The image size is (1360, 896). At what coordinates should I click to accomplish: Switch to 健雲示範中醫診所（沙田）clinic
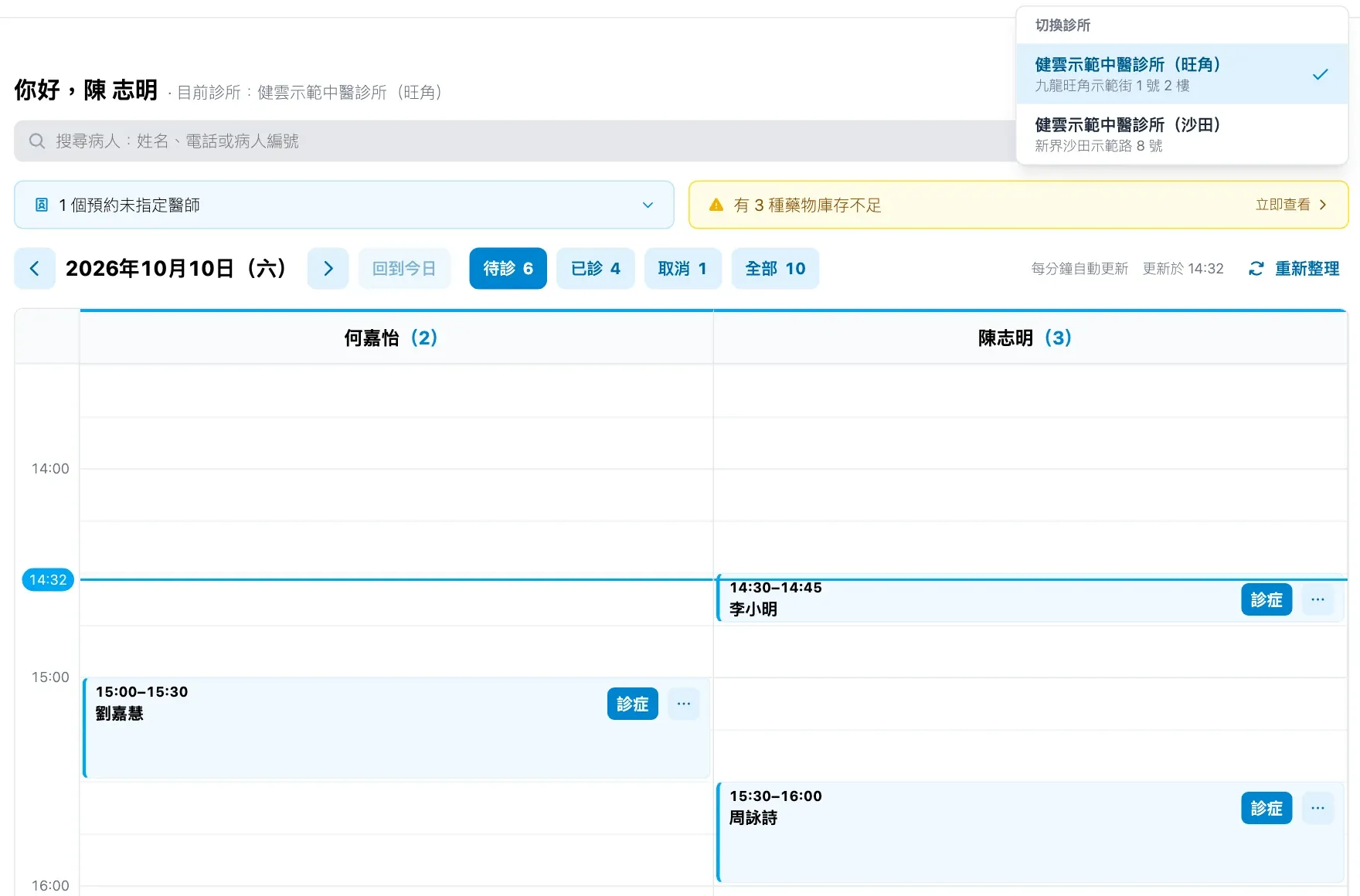[x=1182, y=134]
